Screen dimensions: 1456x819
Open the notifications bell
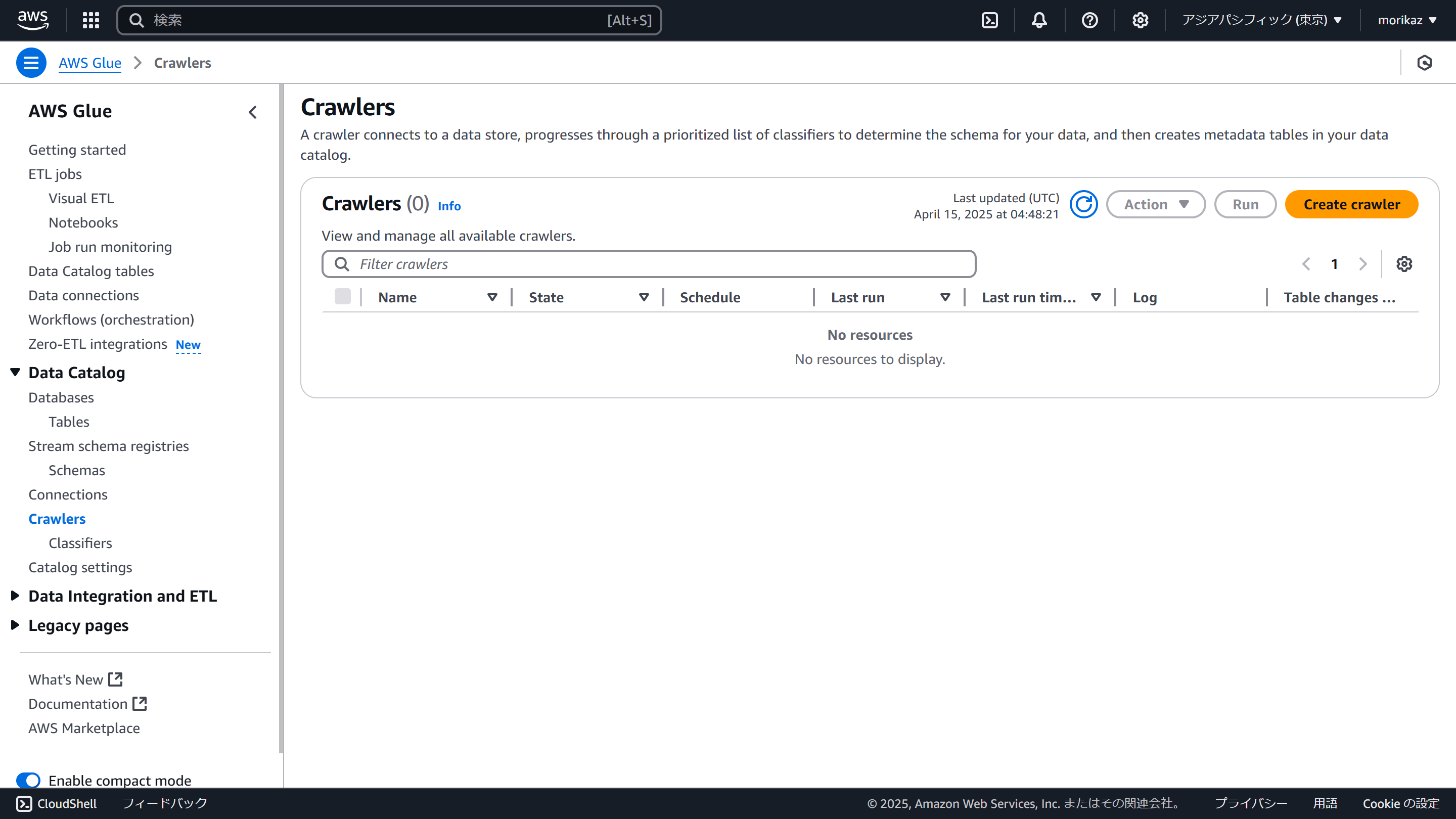1039,20
